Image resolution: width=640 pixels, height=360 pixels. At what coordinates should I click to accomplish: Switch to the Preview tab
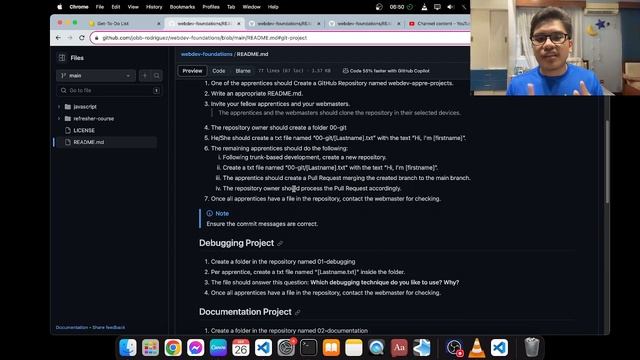coord(192,71)
